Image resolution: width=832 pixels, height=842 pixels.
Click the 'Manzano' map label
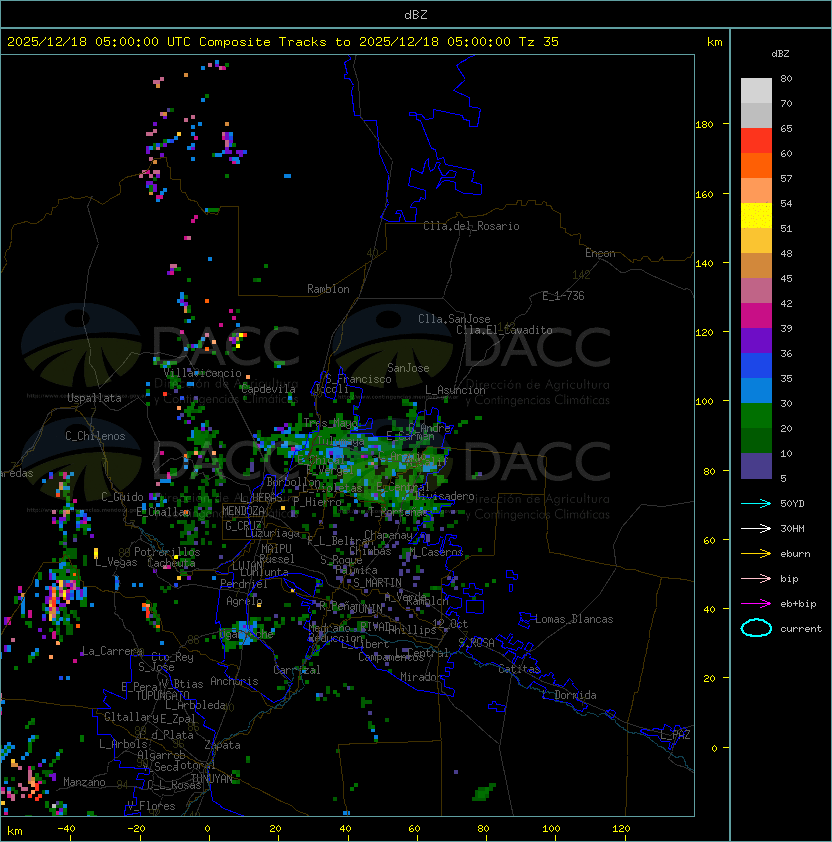click(84, 782)
